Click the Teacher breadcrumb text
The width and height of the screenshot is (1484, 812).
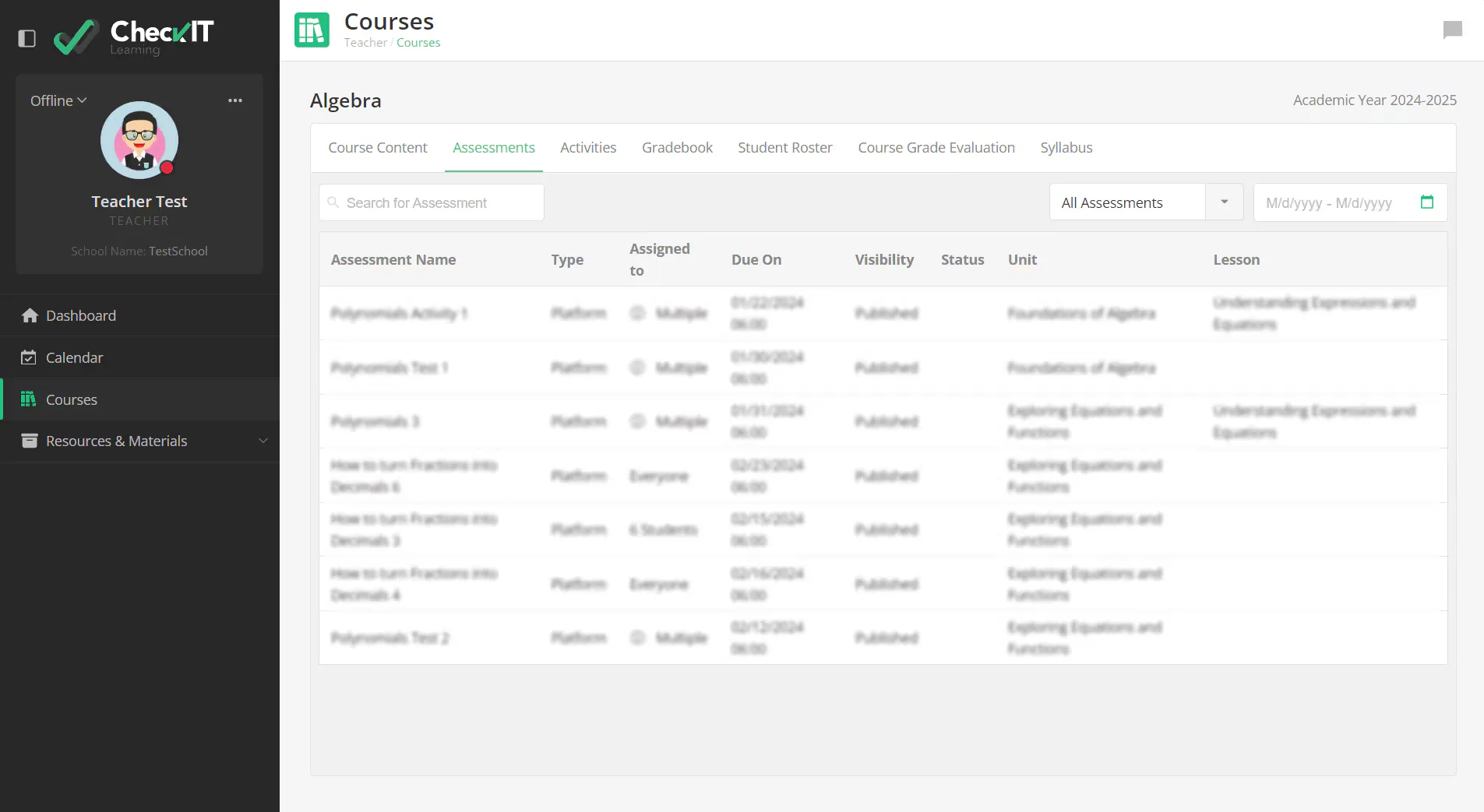point(365,43)
